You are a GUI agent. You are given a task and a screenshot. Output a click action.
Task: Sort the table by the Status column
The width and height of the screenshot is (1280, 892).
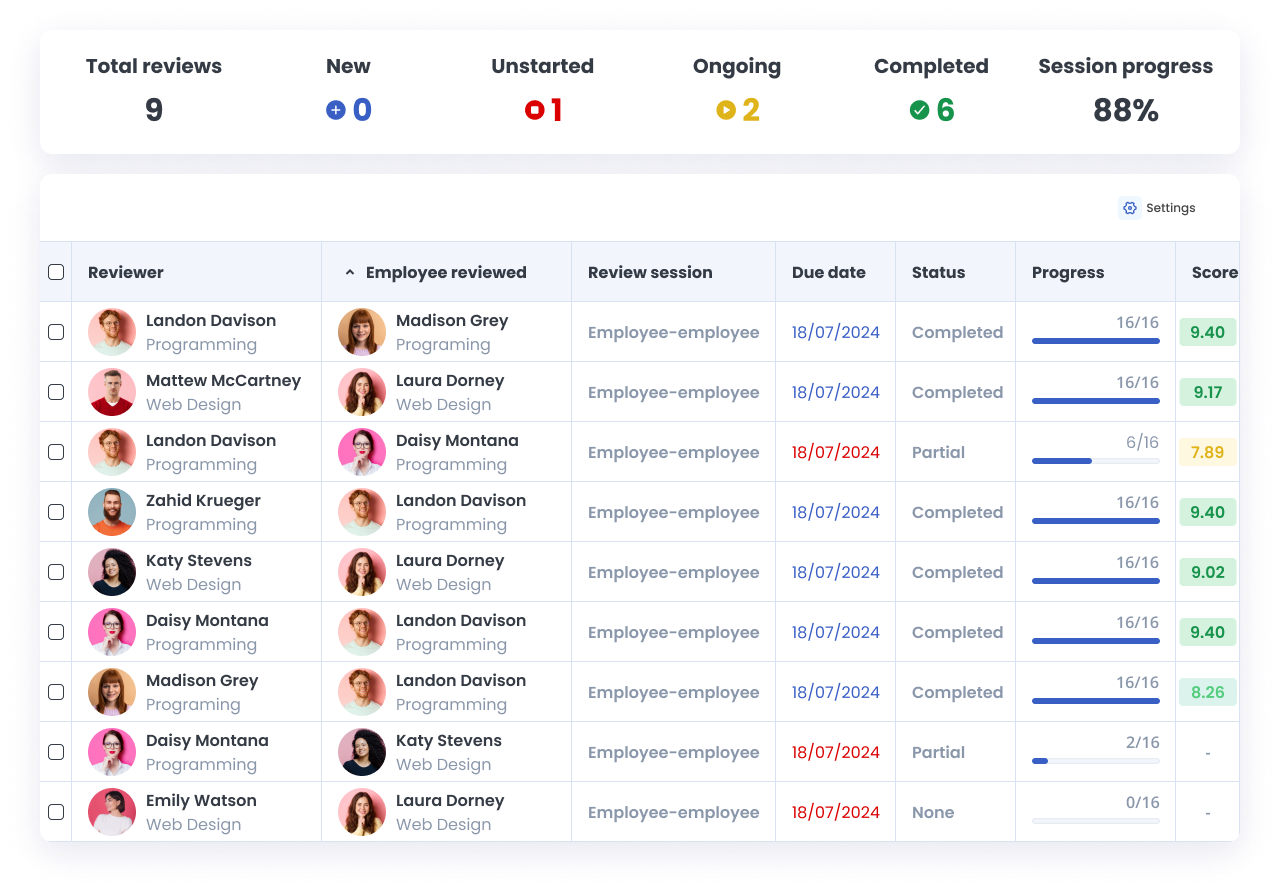[x=938, y=271]
